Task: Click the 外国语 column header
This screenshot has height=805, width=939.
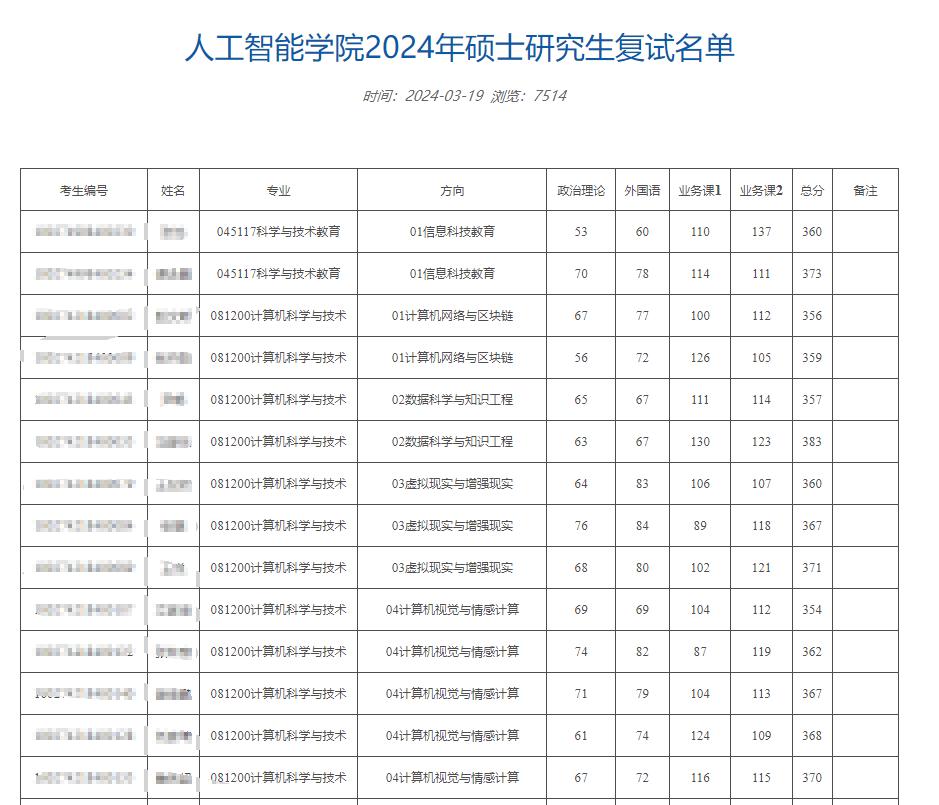Action: (x=642, y=190)
